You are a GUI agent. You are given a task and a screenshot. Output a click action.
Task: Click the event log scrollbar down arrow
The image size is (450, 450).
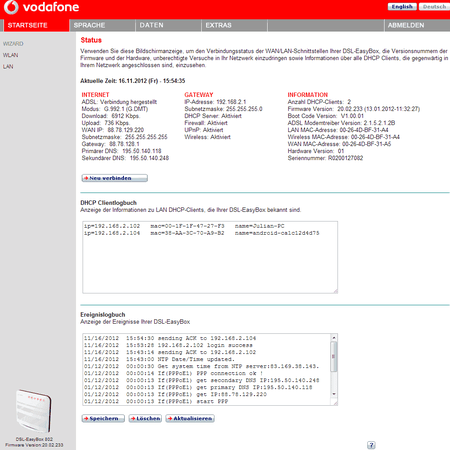pos(334,394)
